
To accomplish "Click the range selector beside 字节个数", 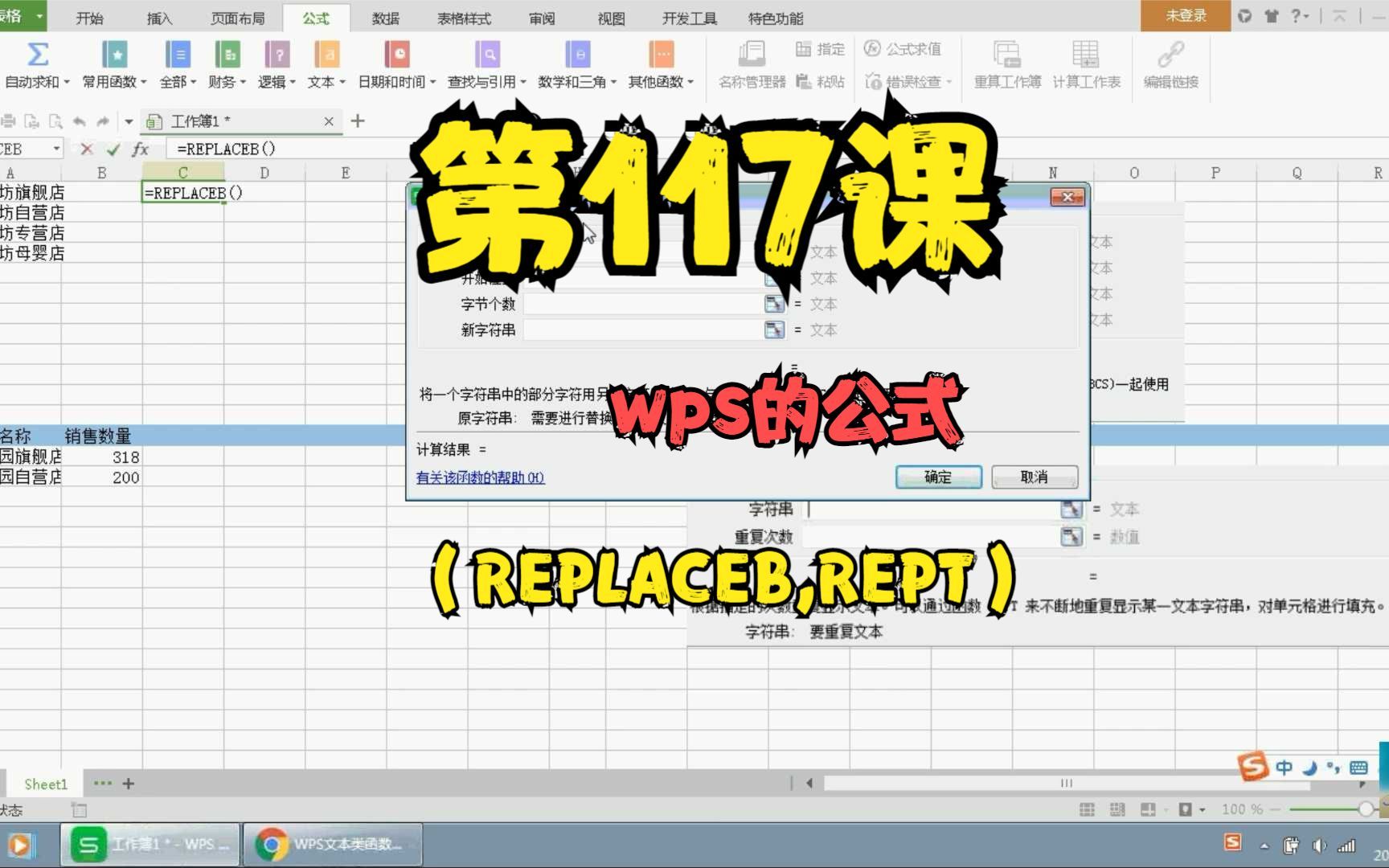I will (x=774, y=304).
